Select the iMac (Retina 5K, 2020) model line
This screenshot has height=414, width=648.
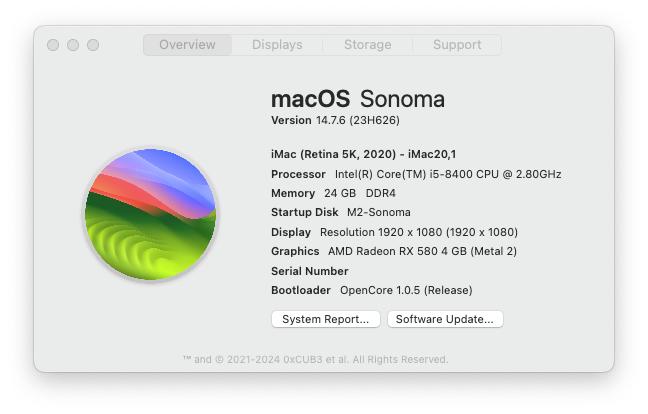coord(364,155)
